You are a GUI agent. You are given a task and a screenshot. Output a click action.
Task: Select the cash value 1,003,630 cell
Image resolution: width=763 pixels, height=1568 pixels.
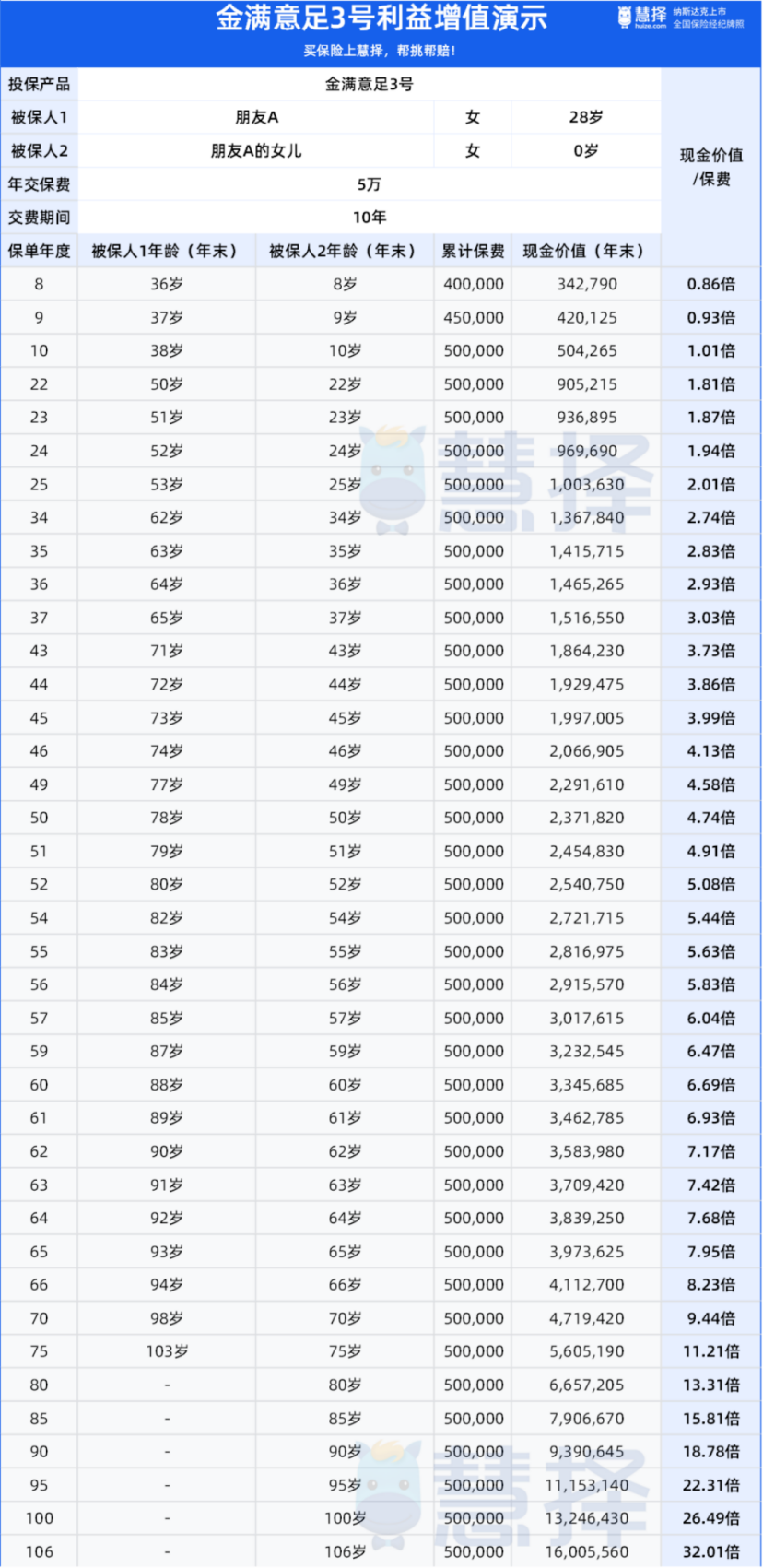pos(586,485)
